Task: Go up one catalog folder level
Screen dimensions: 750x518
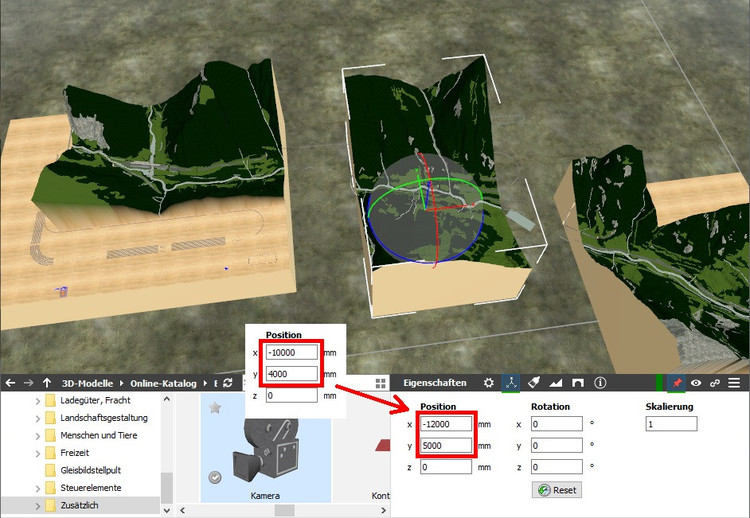Action: point(46,383)
